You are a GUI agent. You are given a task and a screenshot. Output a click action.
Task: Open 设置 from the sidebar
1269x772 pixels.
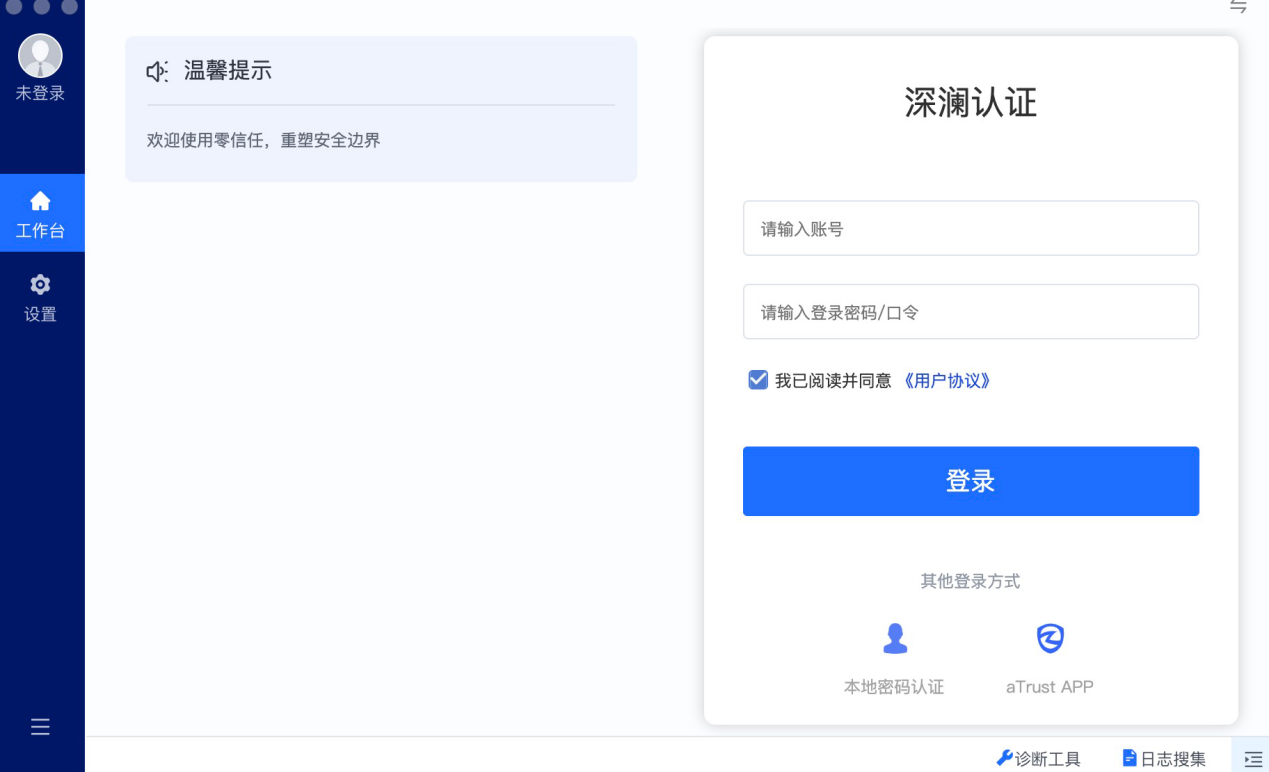(x=40, y=297)
